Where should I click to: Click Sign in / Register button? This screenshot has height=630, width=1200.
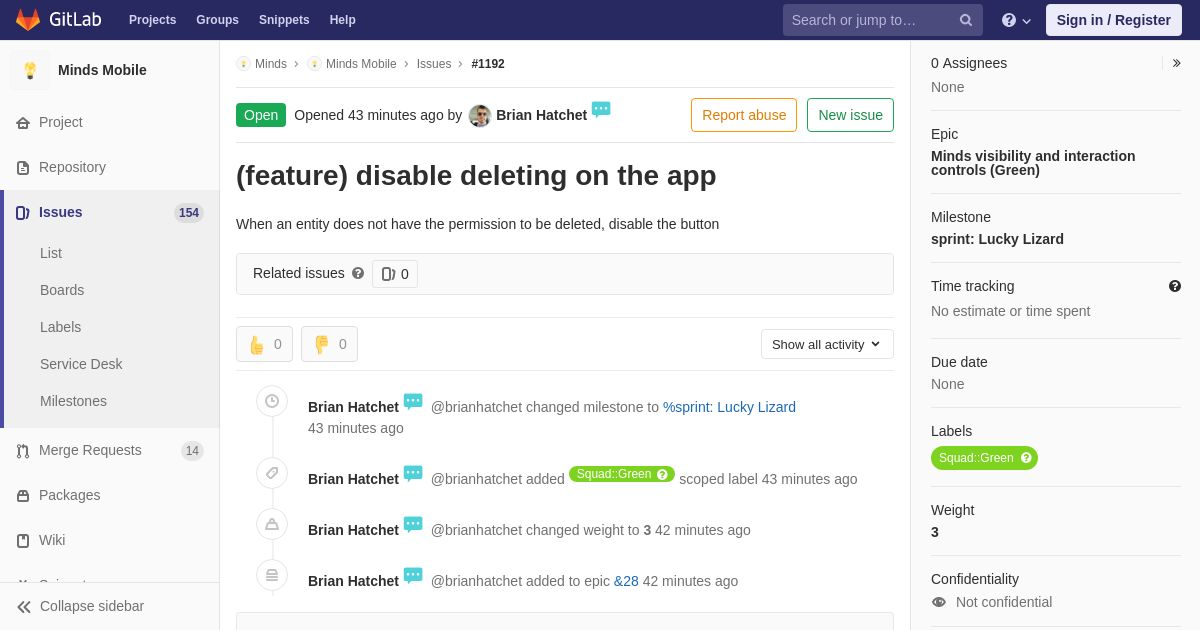coord(1113,20)
